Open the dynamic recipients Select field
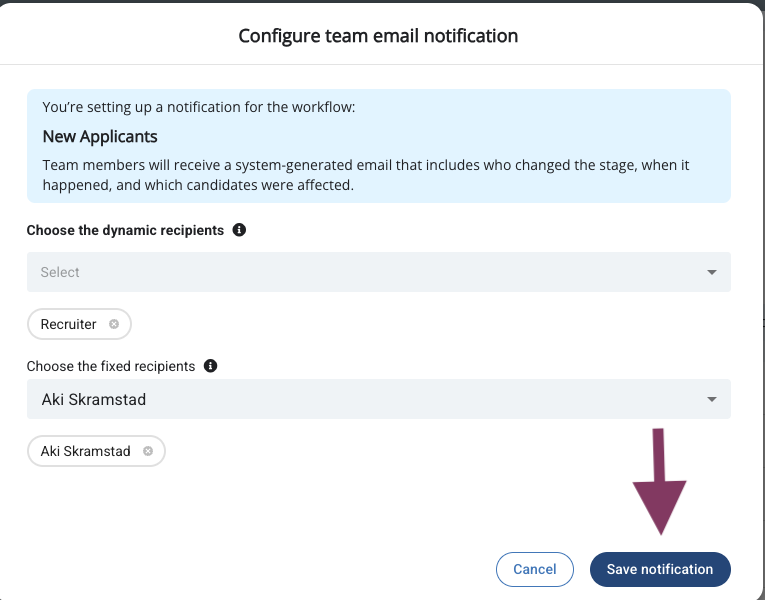 pyautogui.click(x=360, y=272)
